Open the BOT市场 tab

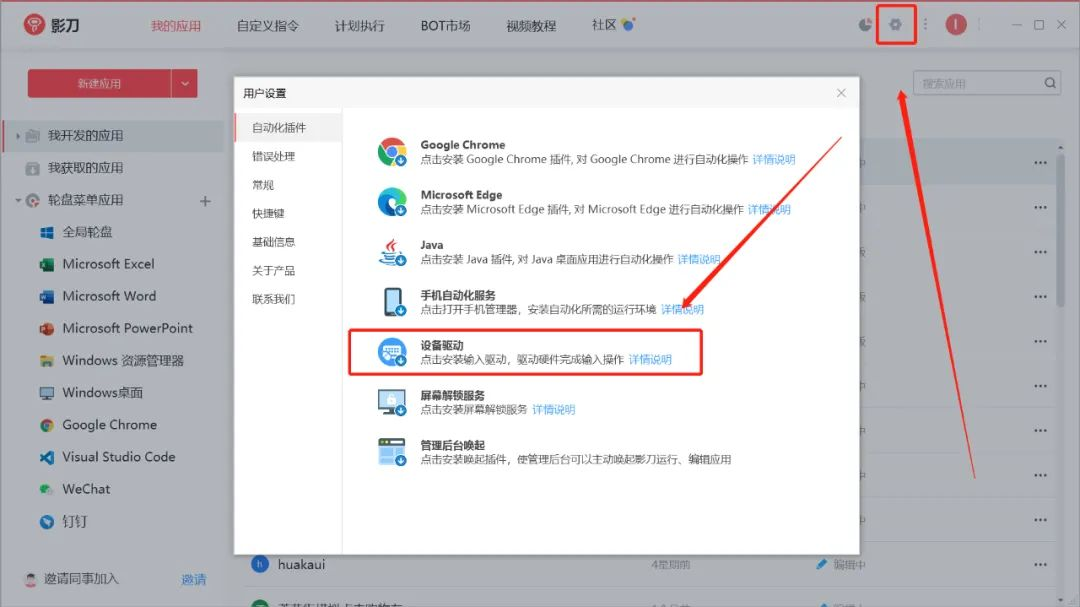pos(445,26)
